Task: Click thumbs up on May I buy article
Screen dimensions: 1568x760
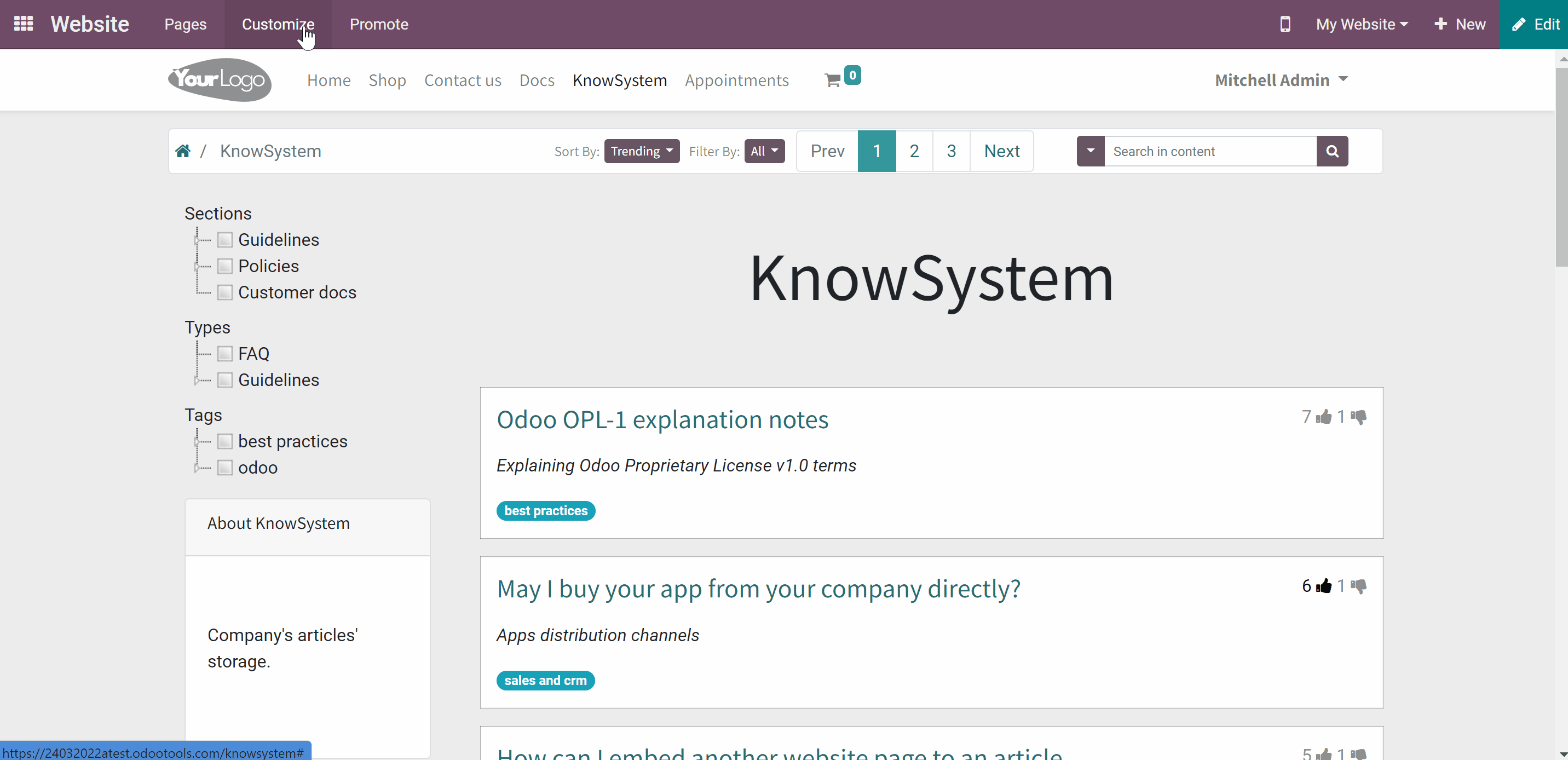Action: pos(1323,586)
